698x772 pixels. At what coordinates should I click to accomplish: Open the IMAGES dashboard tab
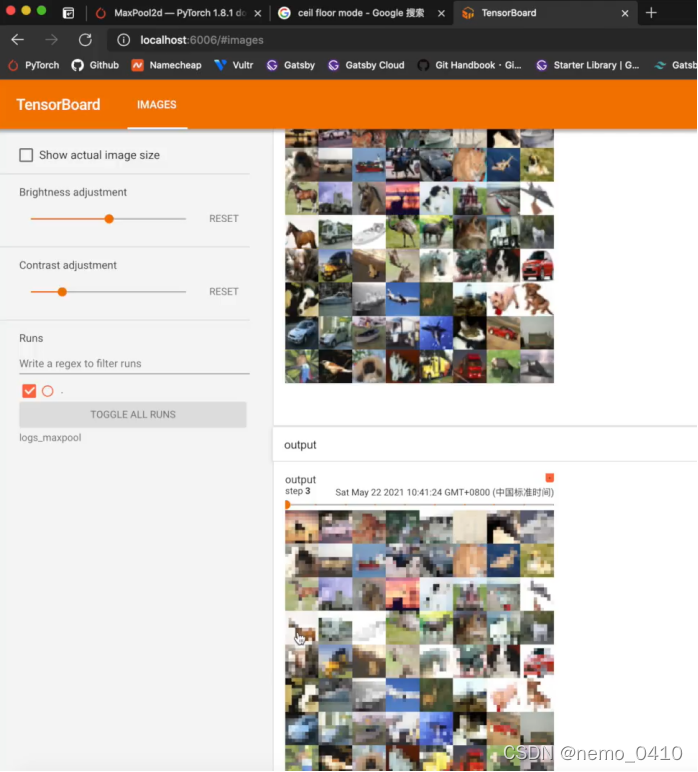(157, 104)
